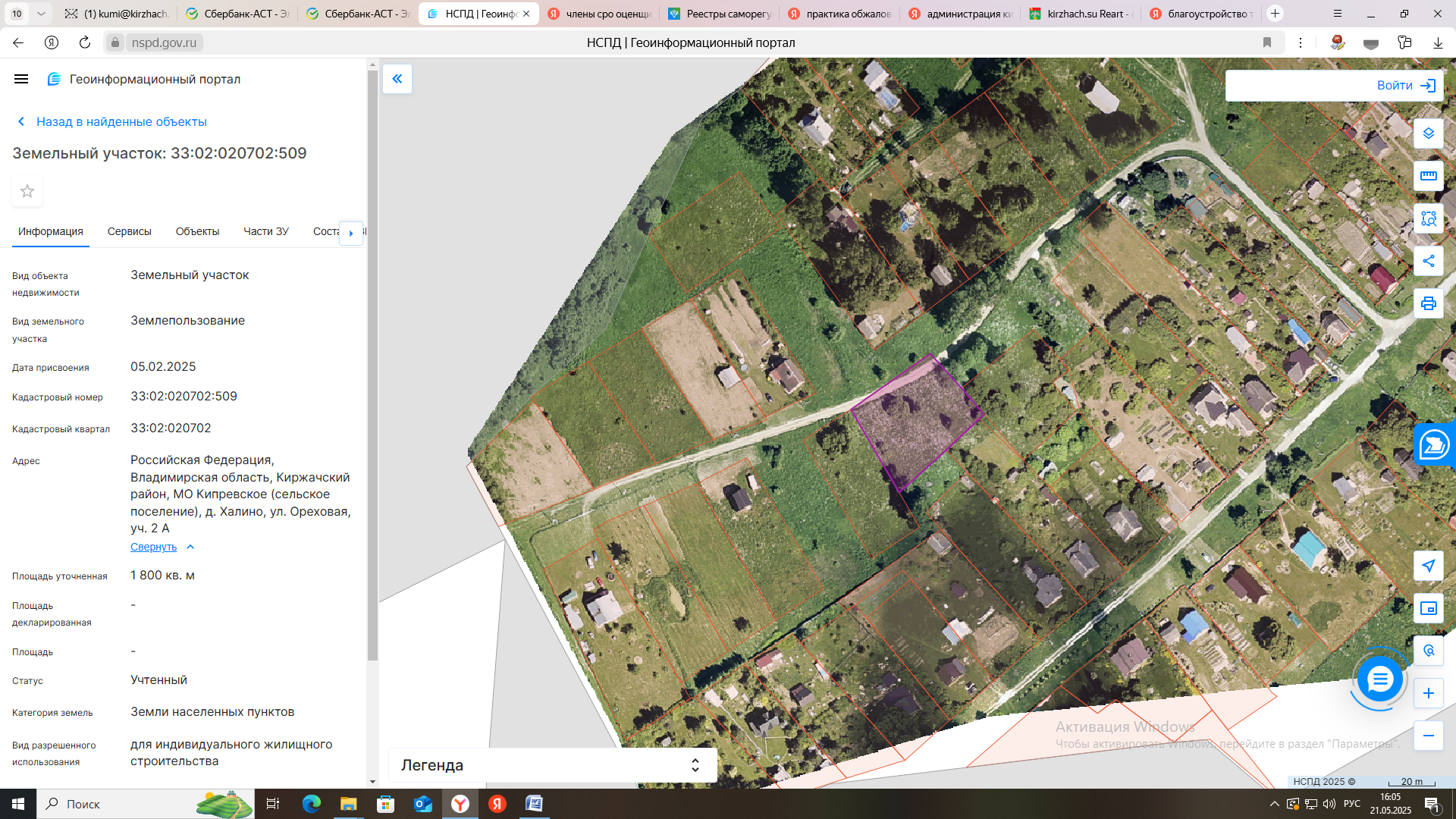The image size is (1456, 819).
Task: Activate the area search selection tool
Action: coord(1428,219)
